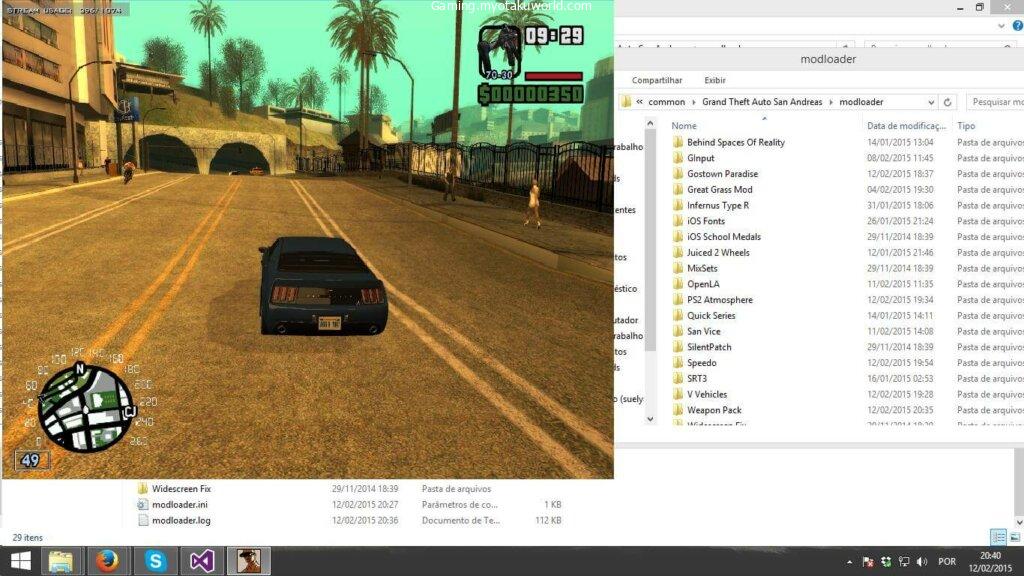Click the breadcrumb overflow double chevron

639,102
